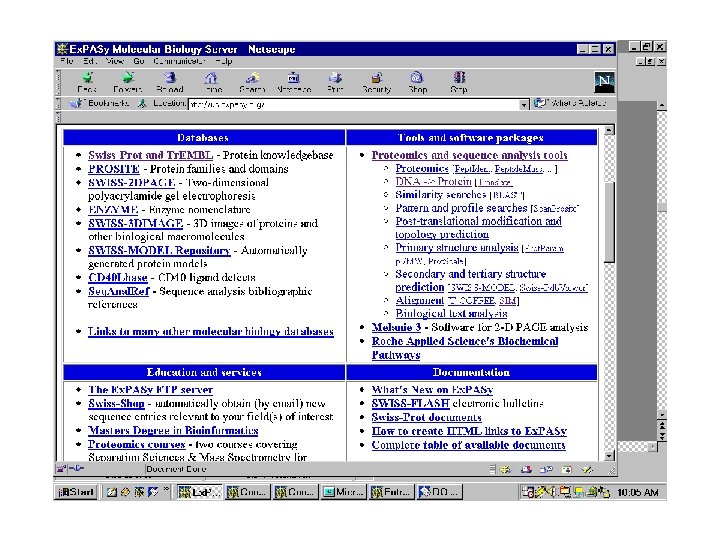
Task: Open the Start button
Action: pos(76,492)
